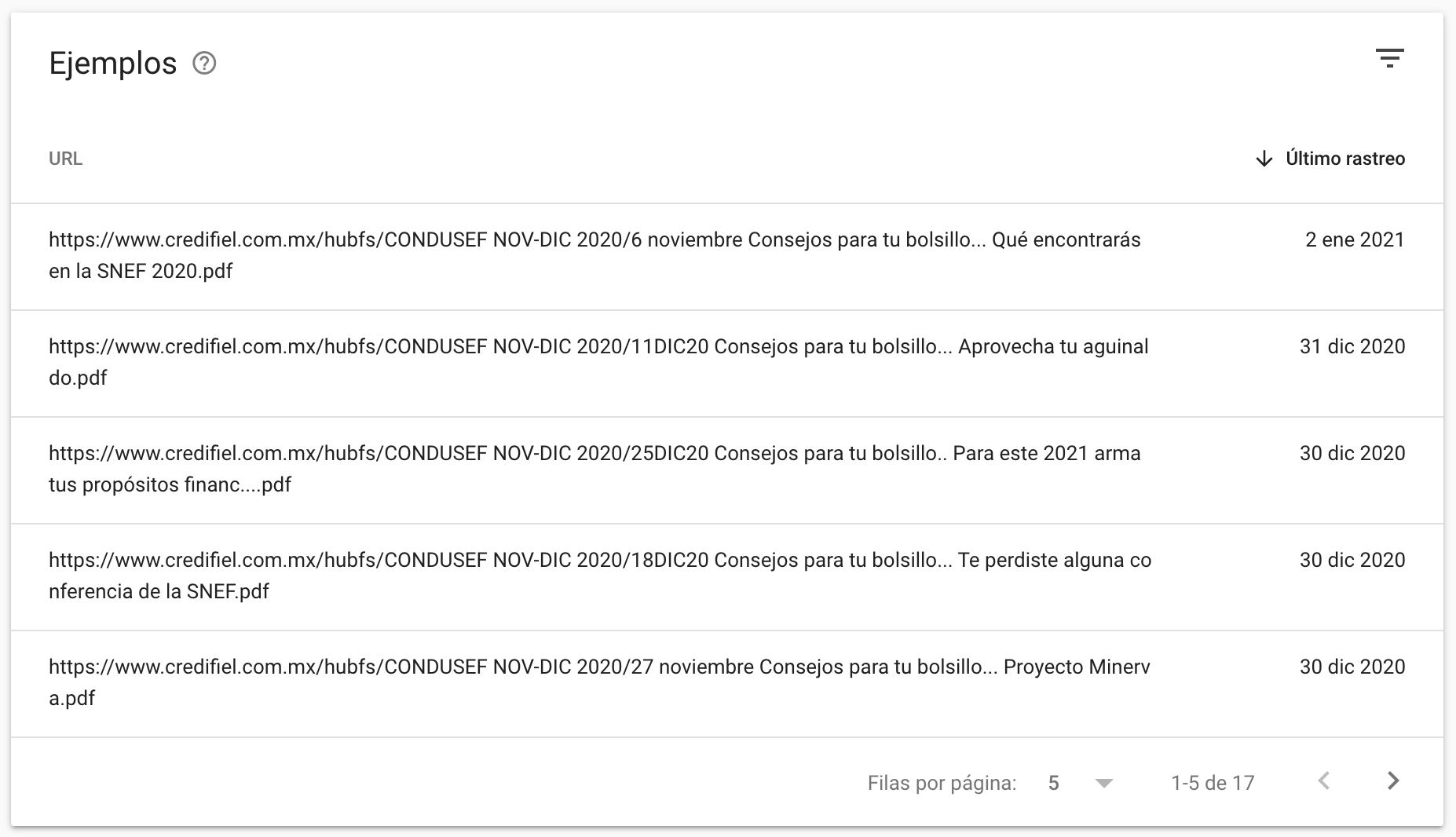Image resolution: width=1456 pixels, height=837 pixels.
Task: Go to the next page of results
Action: (1392, 781)
